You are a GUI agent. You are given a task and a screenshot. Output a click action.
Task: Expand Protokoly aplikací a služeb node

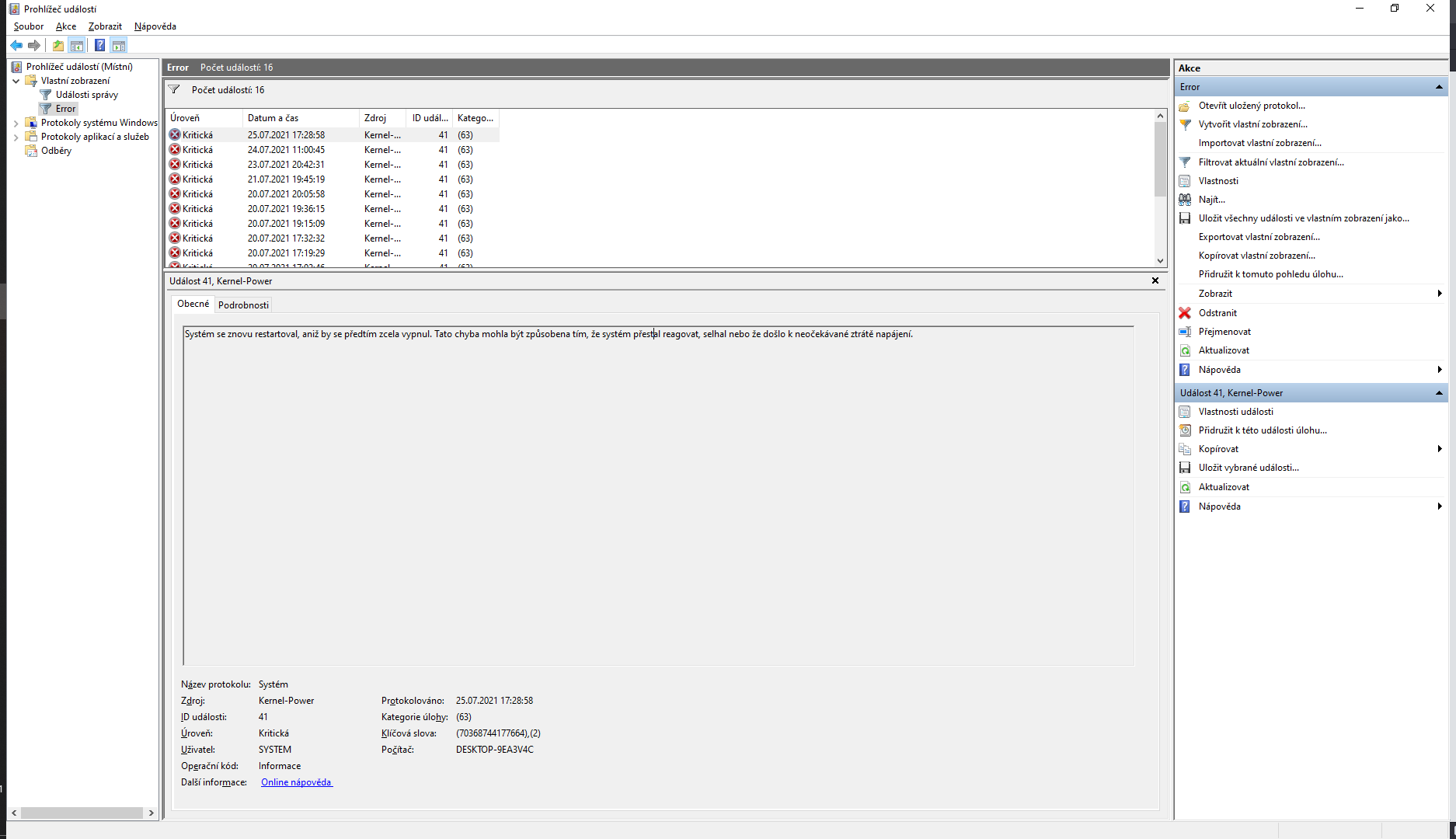tap(16, 137)
